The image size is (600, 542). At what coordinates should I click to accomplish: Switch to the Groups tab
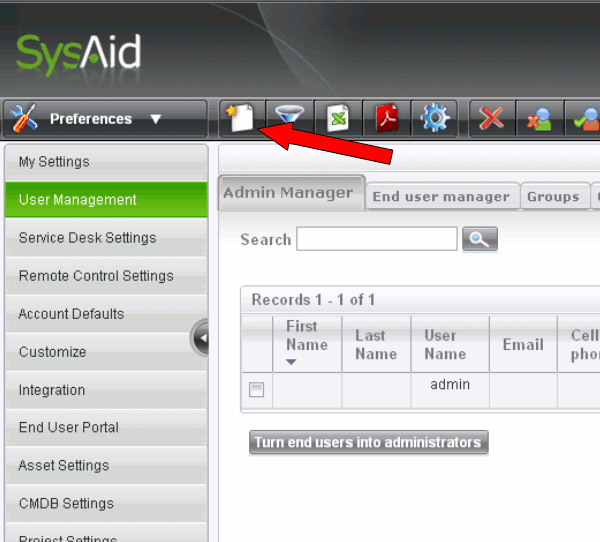pyautogui.click(x=553, y=197)
